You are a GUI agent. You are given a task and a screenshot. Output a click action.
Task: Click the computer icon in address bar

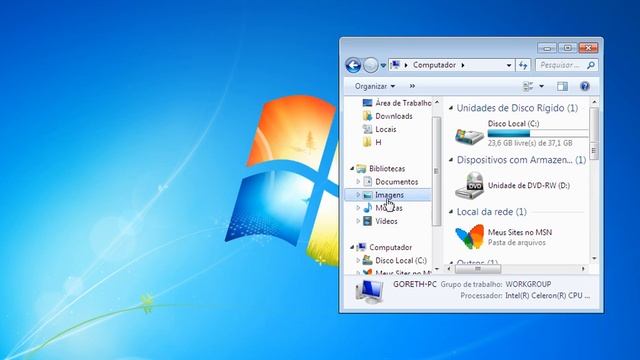pyautogui.click(x=395, y=65)
